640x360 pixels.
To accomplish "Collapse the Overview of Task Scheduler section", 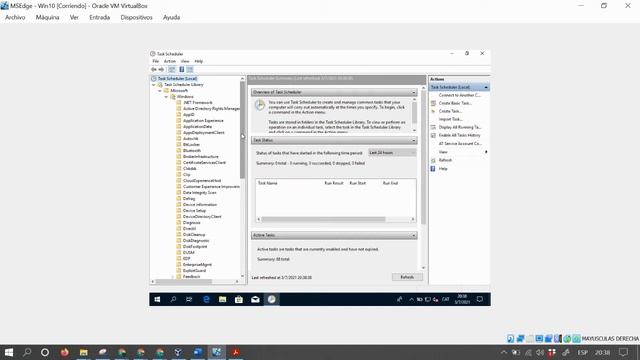I will pos(413,92).
